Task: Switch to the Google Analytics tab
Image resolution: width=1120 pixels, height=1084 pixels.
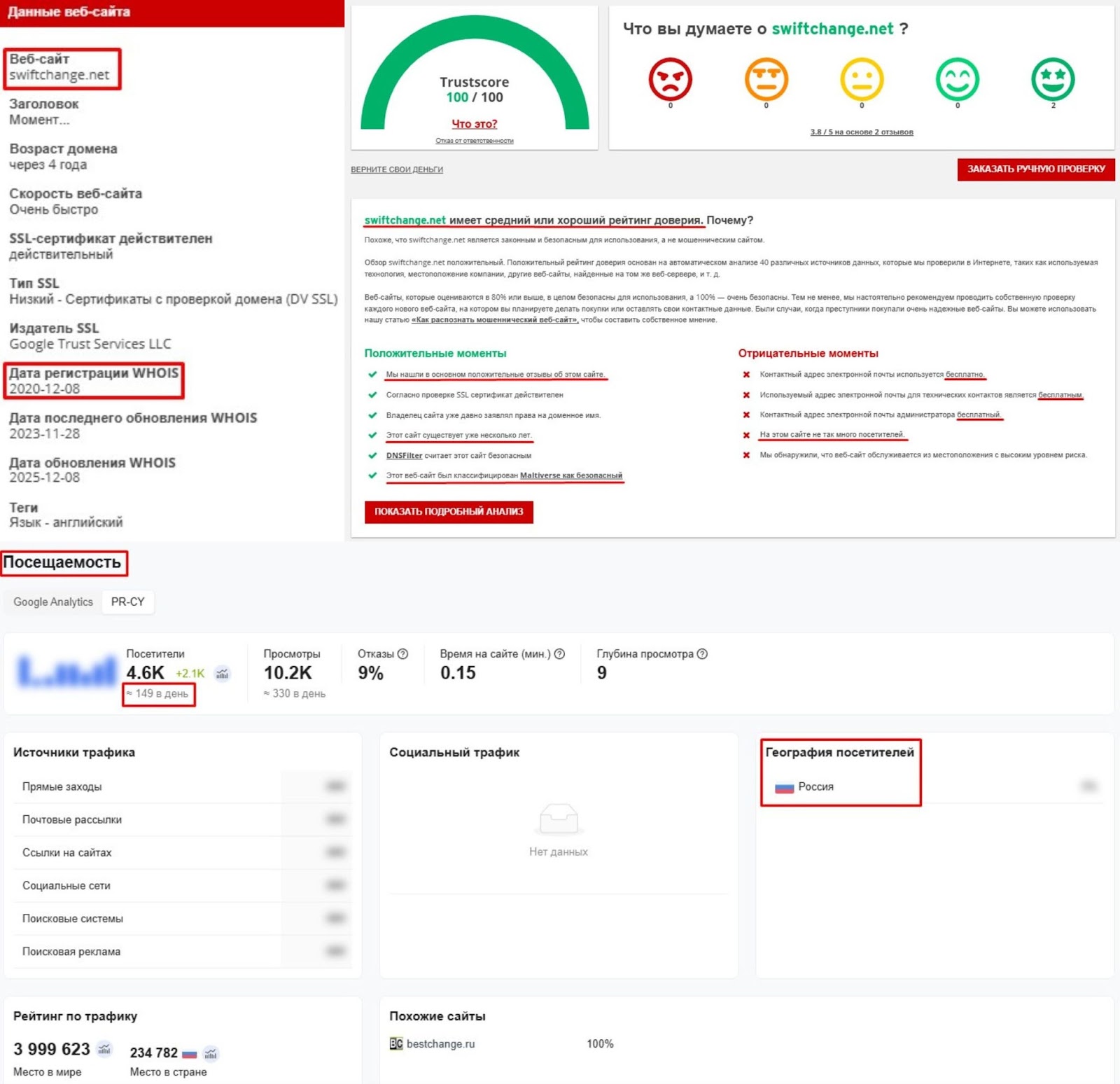Action: click(53, 602)
